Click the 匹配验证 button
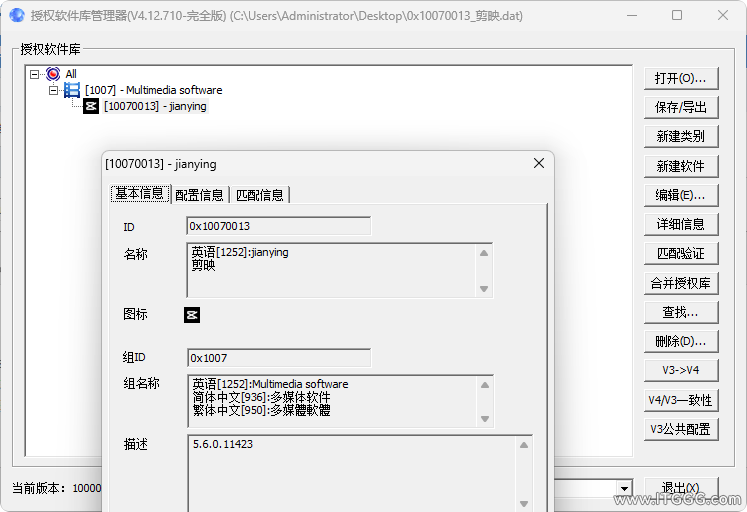 pyautogui.click(x=681, y=254)
